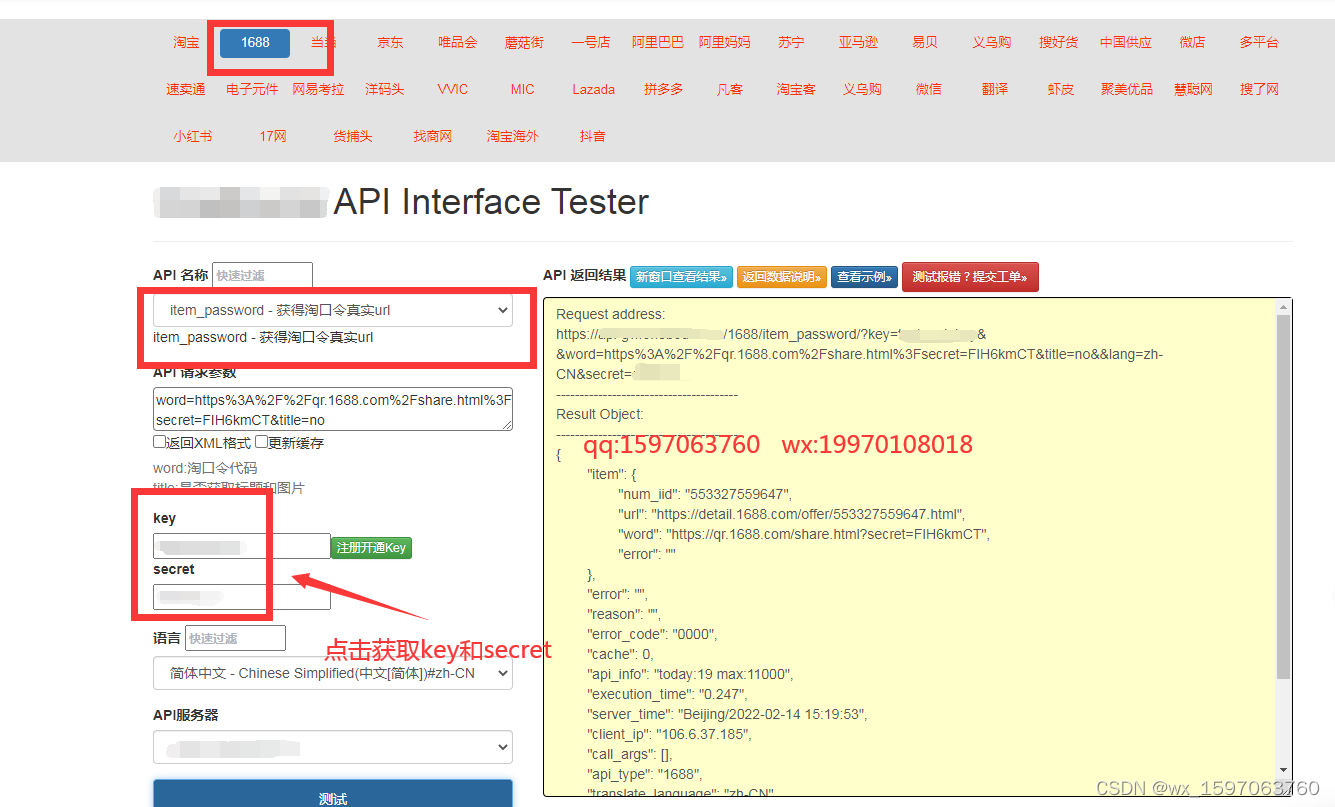Image resolution: width=1335 pixels, height=807 pixels.
Task: Open the 抖音 platform tab
Action: [x=592, y=136]
